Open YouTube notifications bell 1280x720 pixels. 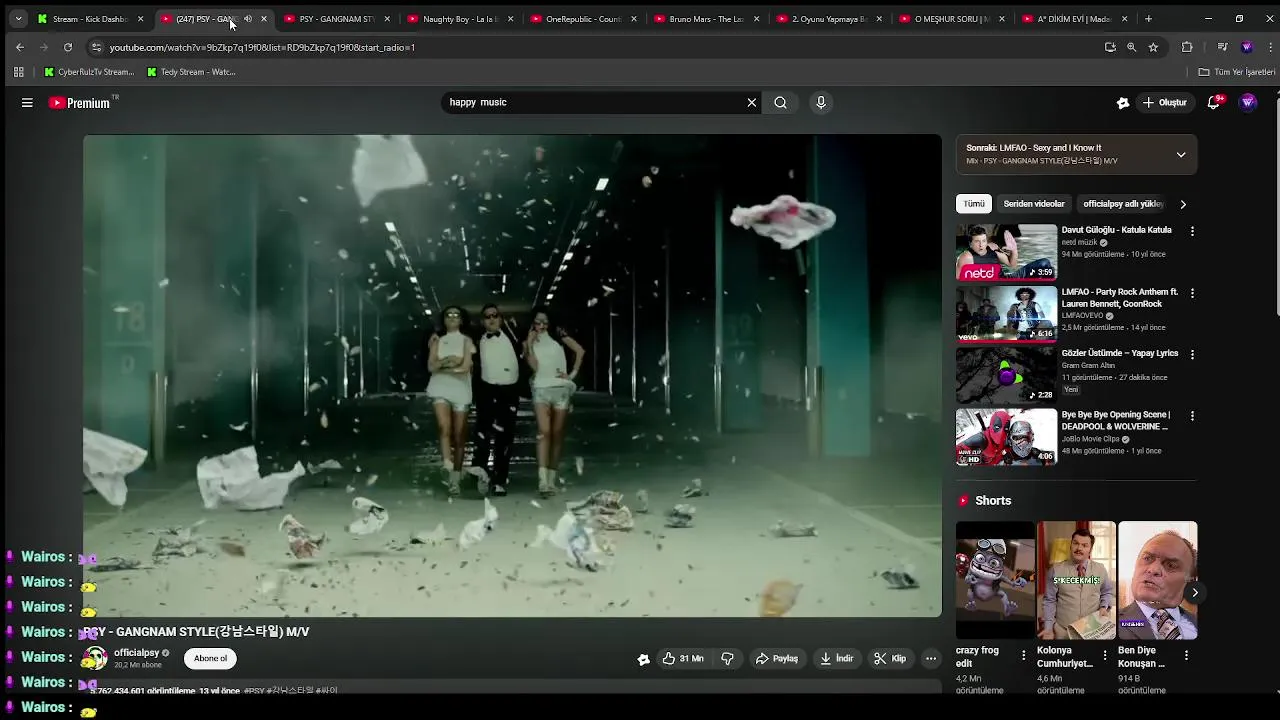tap(1214, 102)
